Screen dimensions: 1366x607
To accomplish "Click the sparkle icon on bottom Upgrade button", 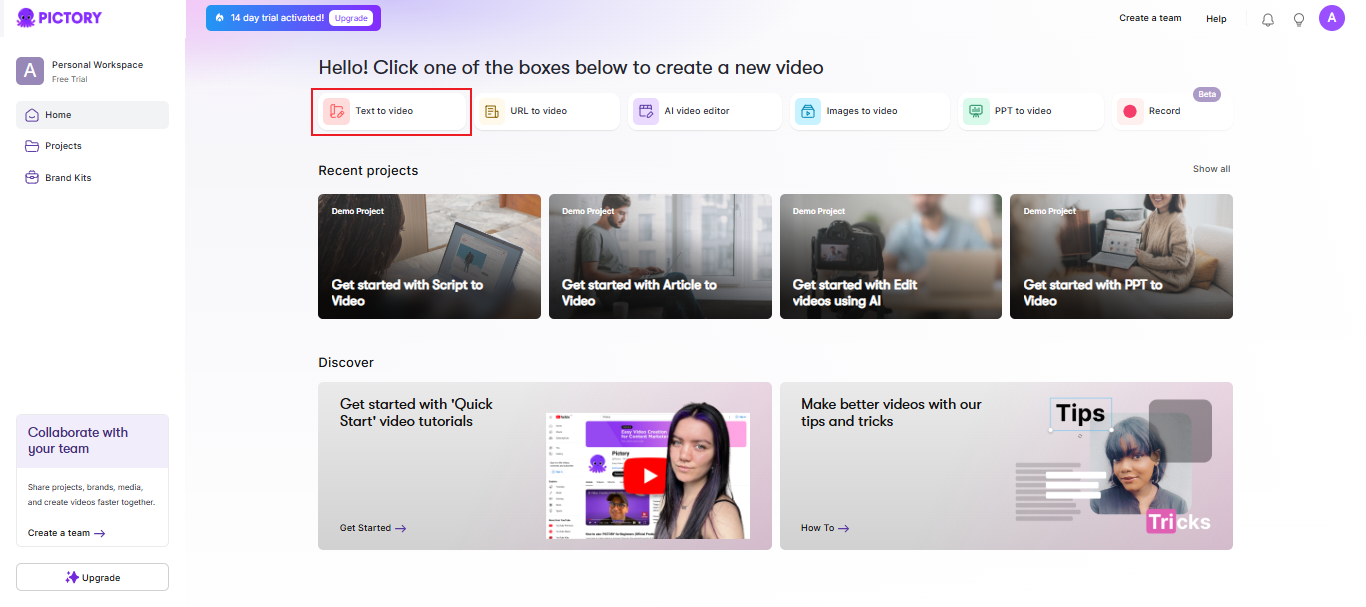I will tap(72, 577).
